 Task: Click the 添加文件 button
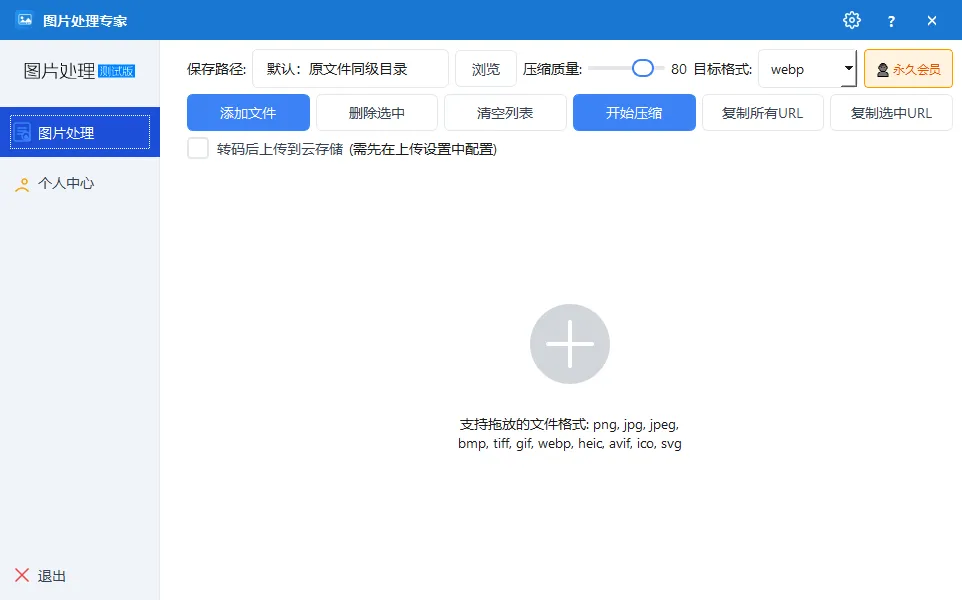tap(248, 113)
